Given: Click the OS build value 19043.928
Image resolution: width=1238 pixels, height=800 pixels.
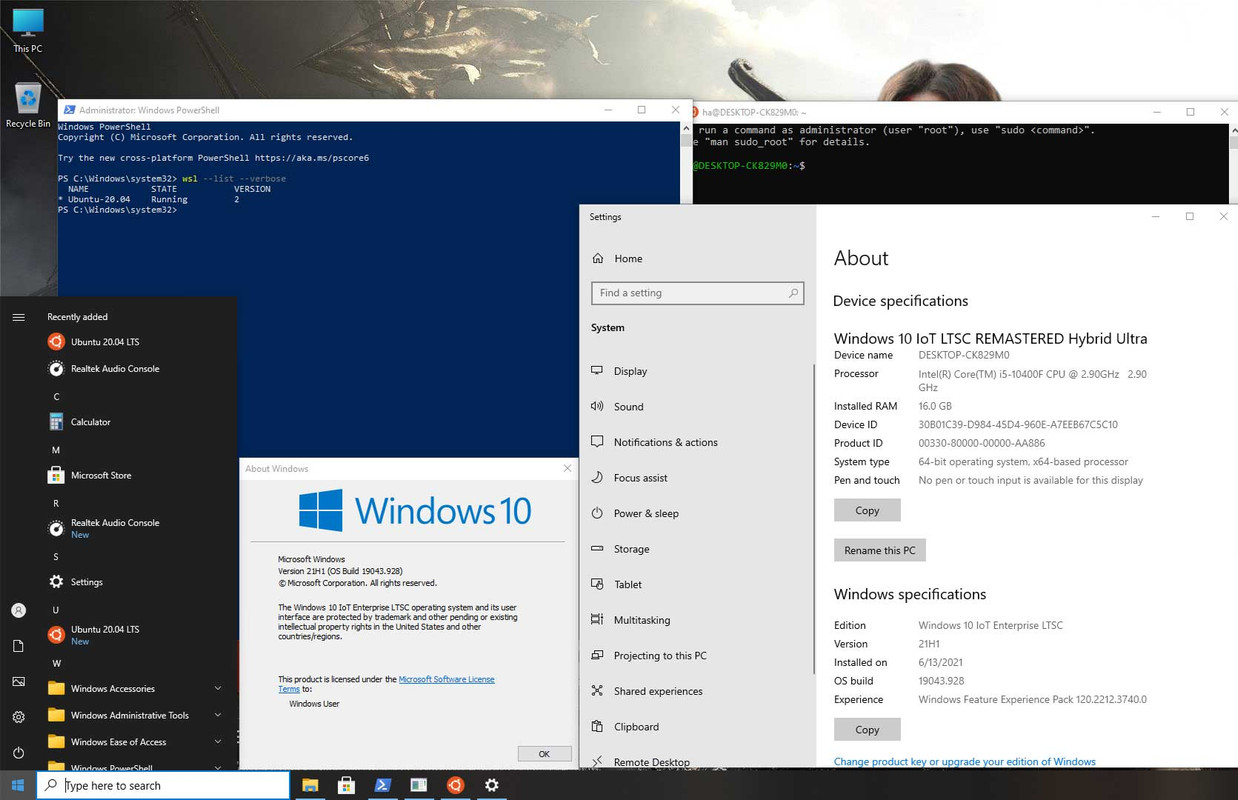Looking at the screenshot, I should point(941,681).
